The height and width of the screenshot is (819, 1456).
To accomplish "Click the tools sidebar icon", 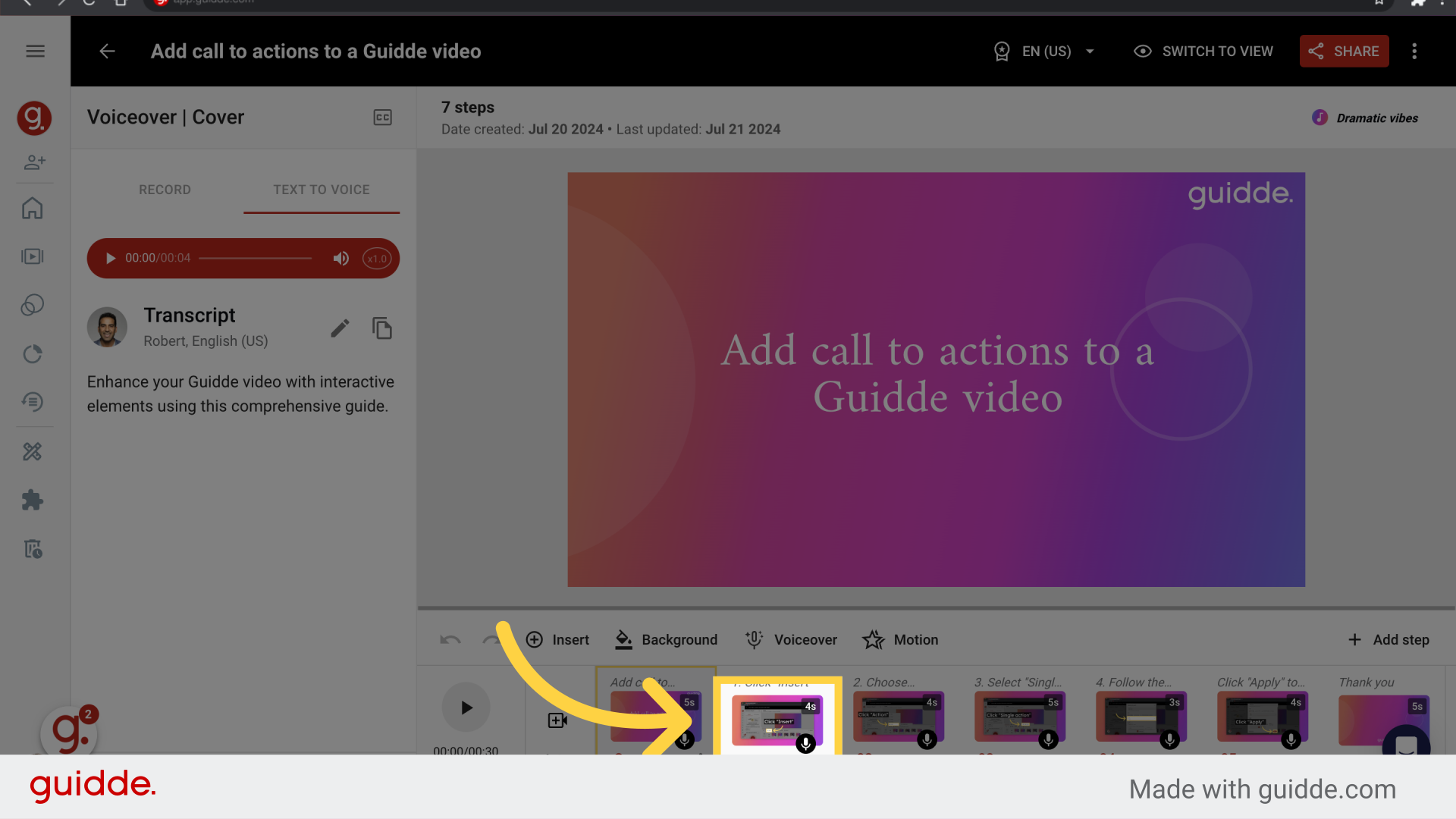I will point(33,451).
